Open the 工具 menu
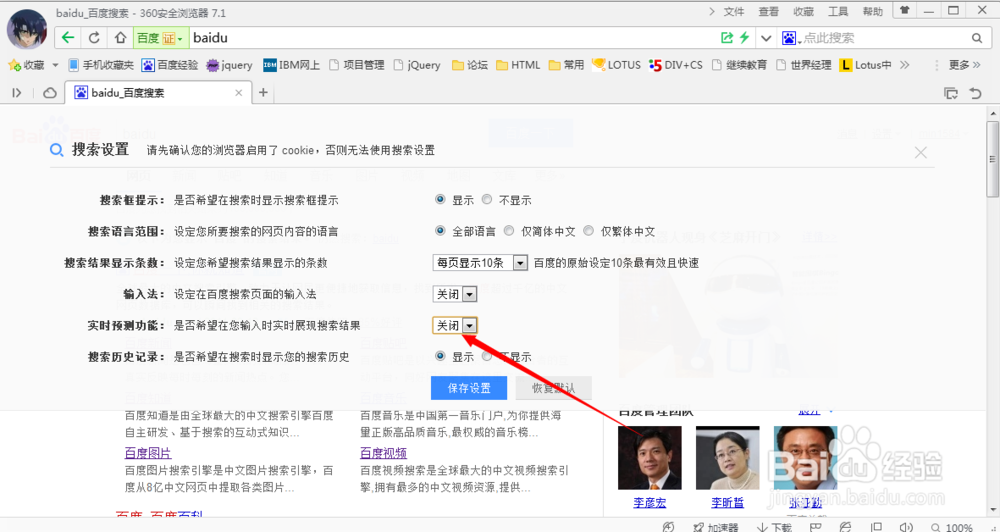 point(837,11)
